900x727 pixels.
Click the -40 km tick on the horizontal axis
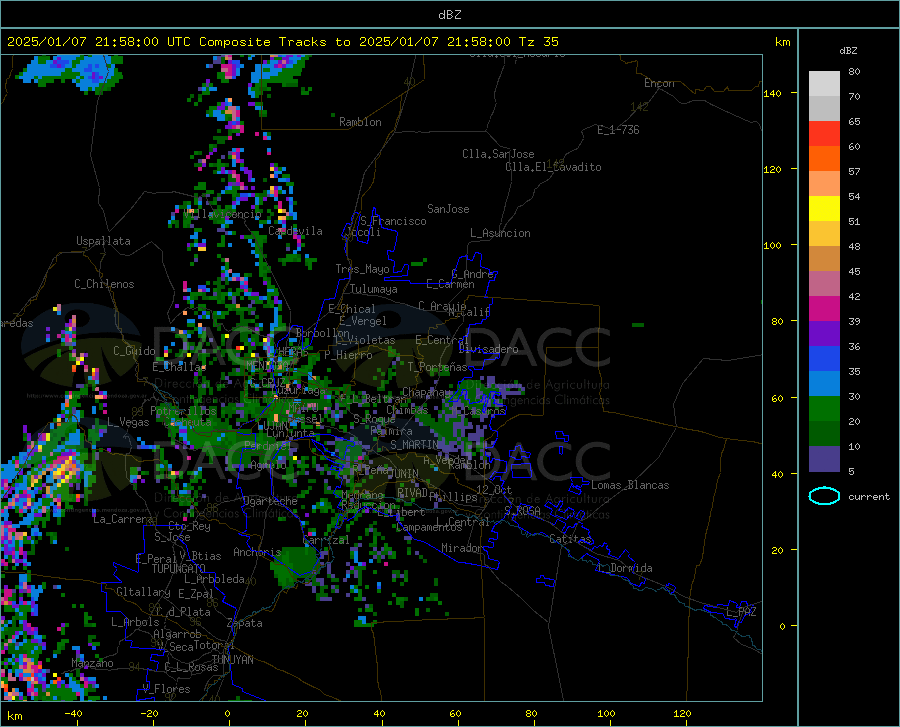click(73, 714)
